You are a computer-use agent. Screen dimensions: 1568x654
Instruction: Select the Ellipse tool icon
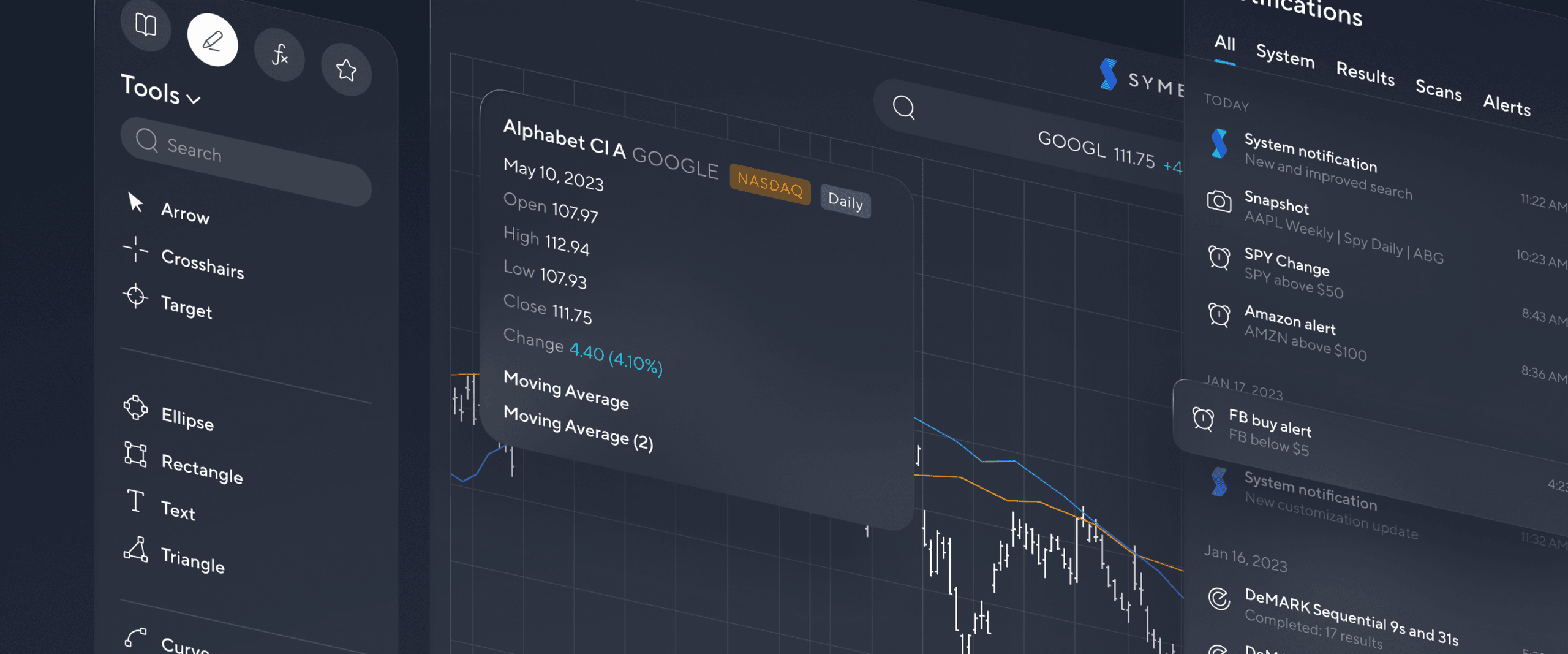point(135,408)
